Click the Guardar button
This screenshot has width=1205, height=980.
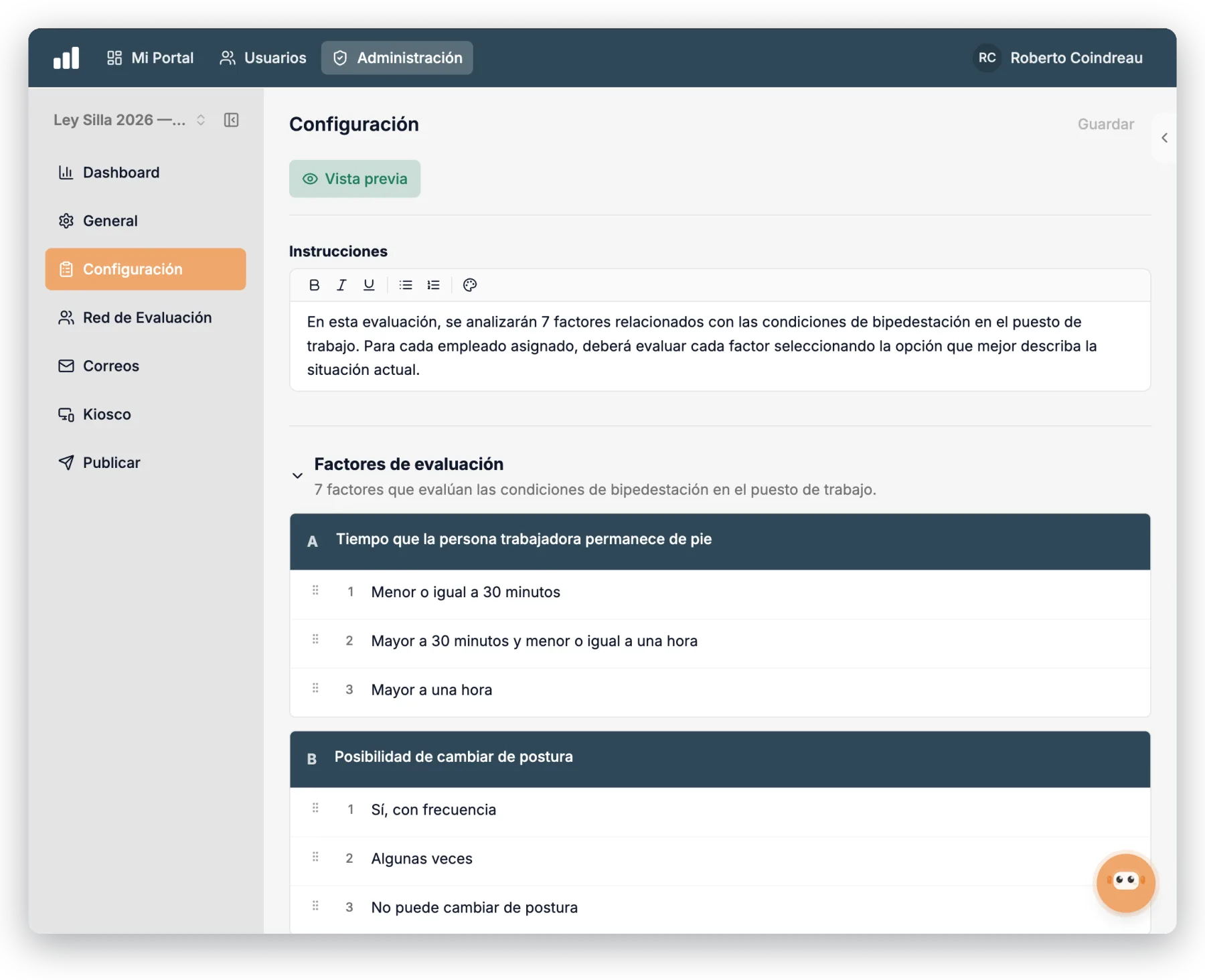point(1106,124)
